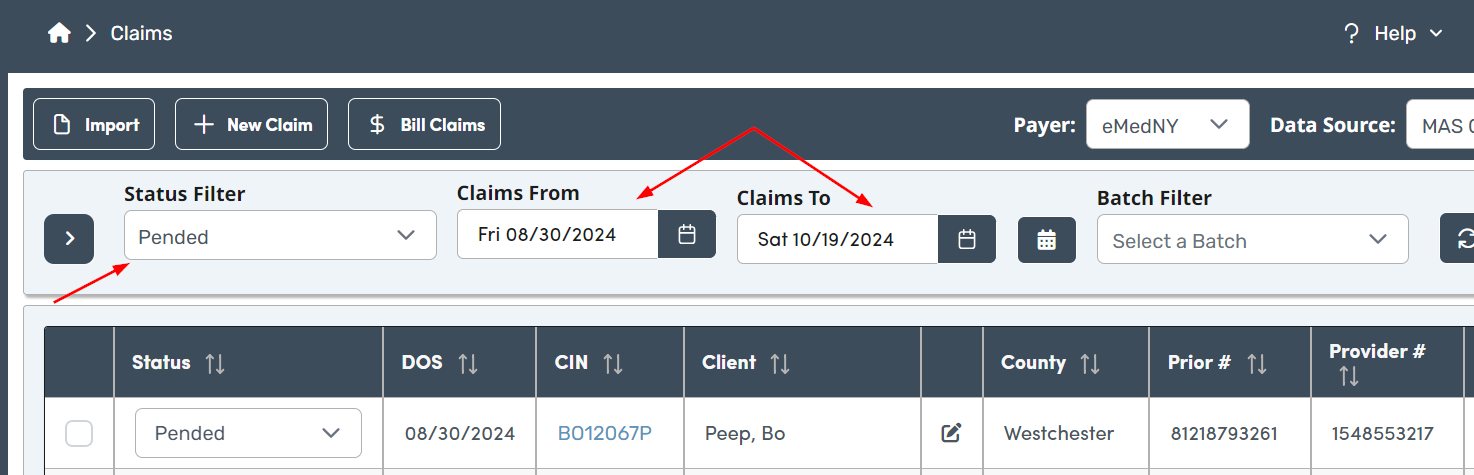
Task: Sort by CIN column arrows
Action: (x=613, y=363)
